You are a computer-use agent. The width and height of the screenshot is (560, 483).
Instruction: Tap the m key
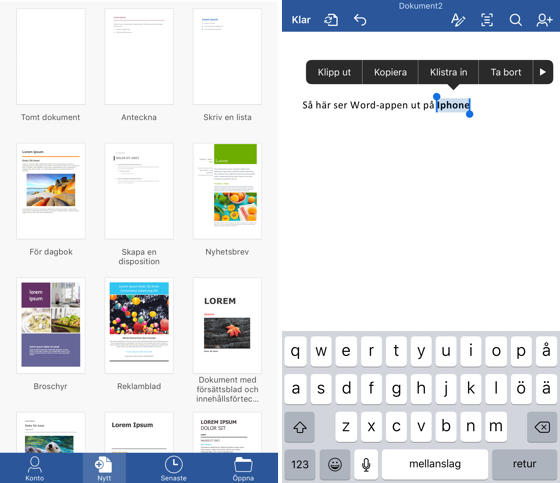[496, 427]
